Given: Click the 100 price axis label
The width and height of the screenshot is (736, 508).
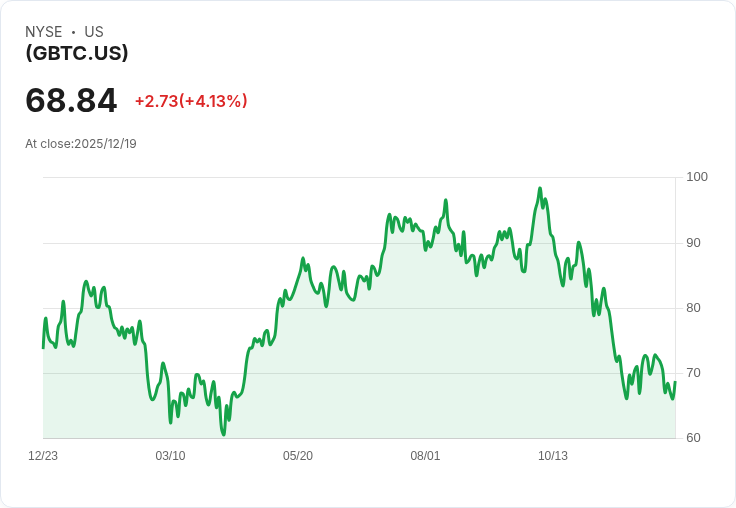Looking at the screenshot, I should tap(697, 177).
